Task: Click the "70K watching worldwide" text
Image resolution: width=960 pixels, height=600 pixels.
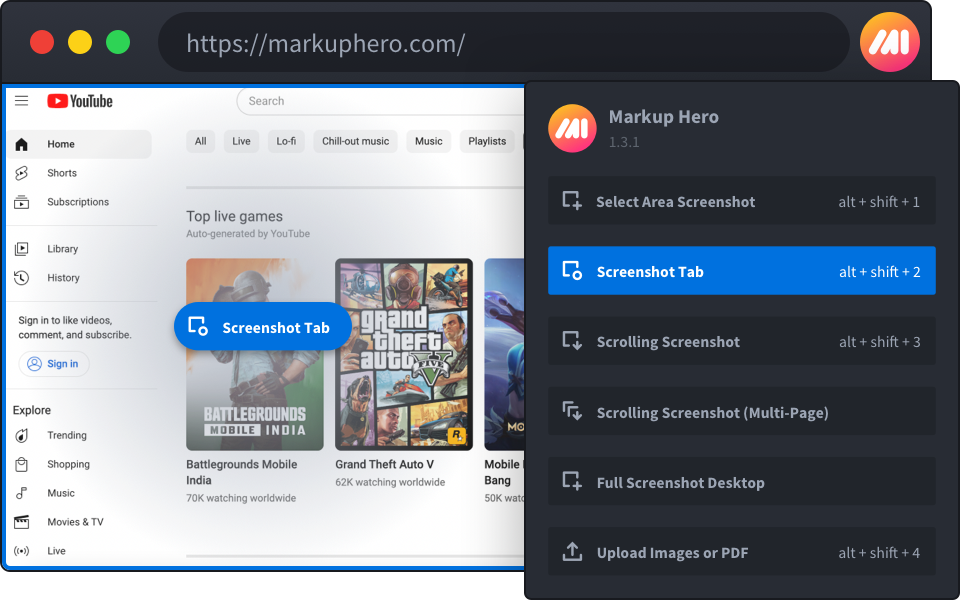Action: pos(241,498)
